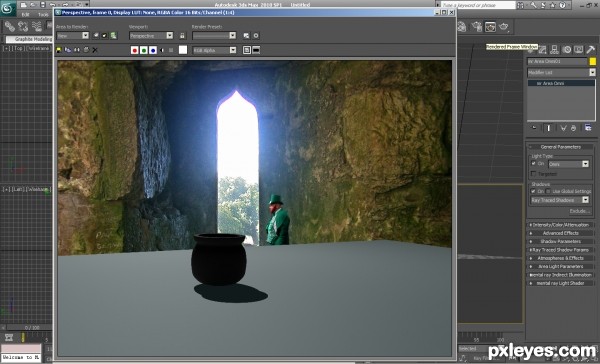This screenshot has width=600, height=364.
Task: Toggle the Lock to Viewport padlock
Action: pyautogui.click(x=182, y=36)
